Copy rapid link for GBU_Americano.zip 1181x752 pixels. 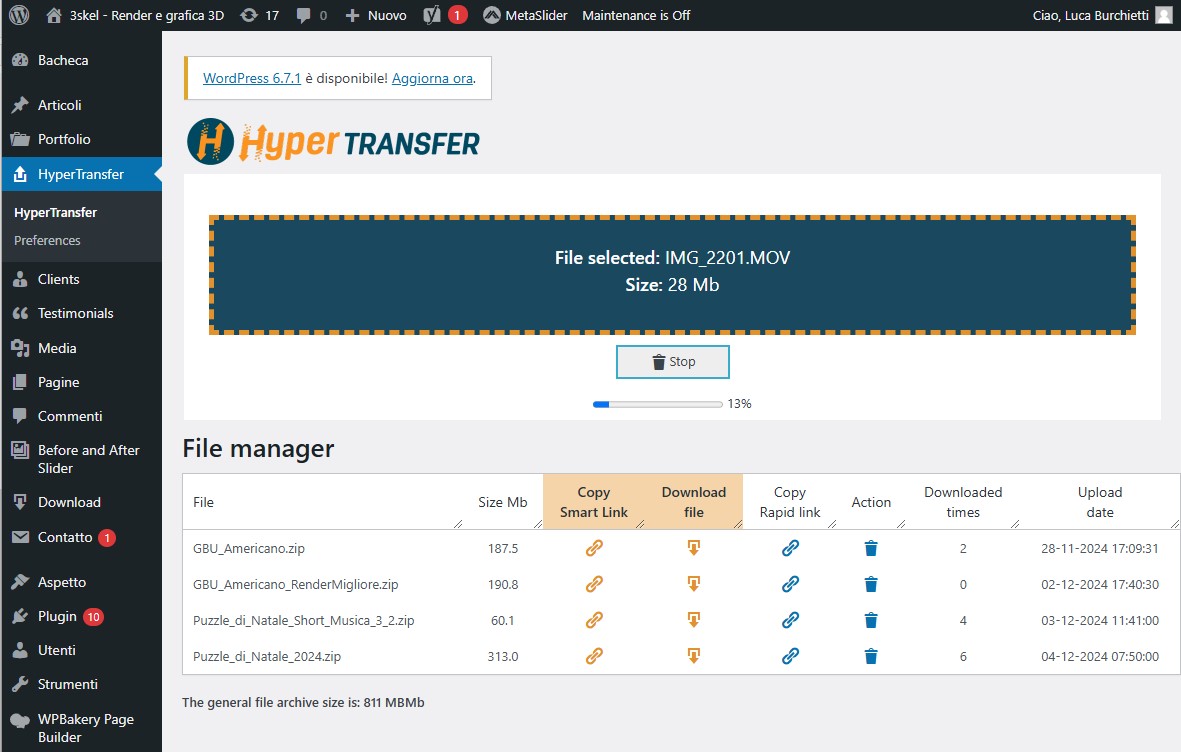point(790,548)
